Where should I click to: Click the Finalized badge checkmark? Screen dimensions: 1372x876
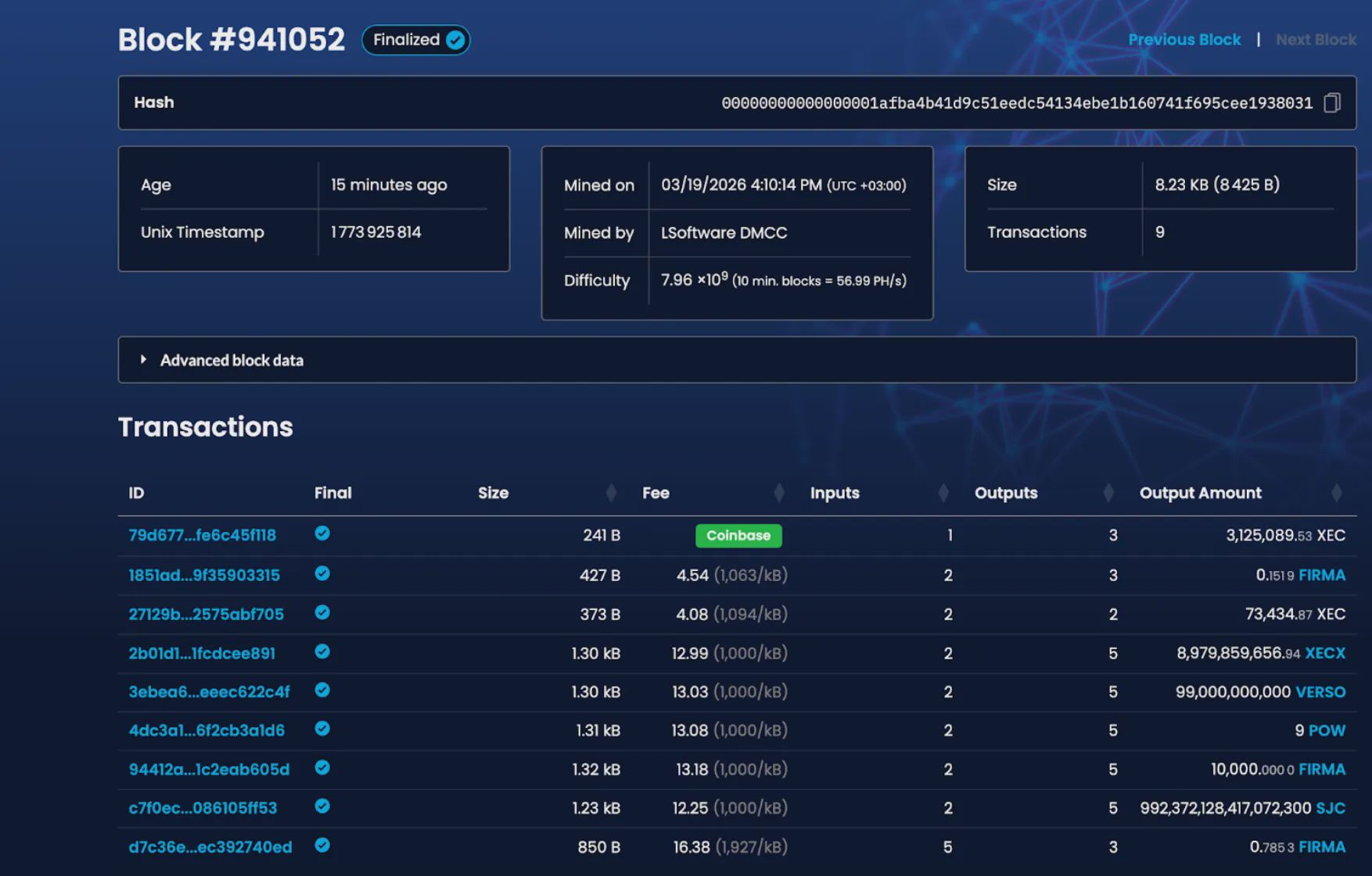tap(455, 40)
